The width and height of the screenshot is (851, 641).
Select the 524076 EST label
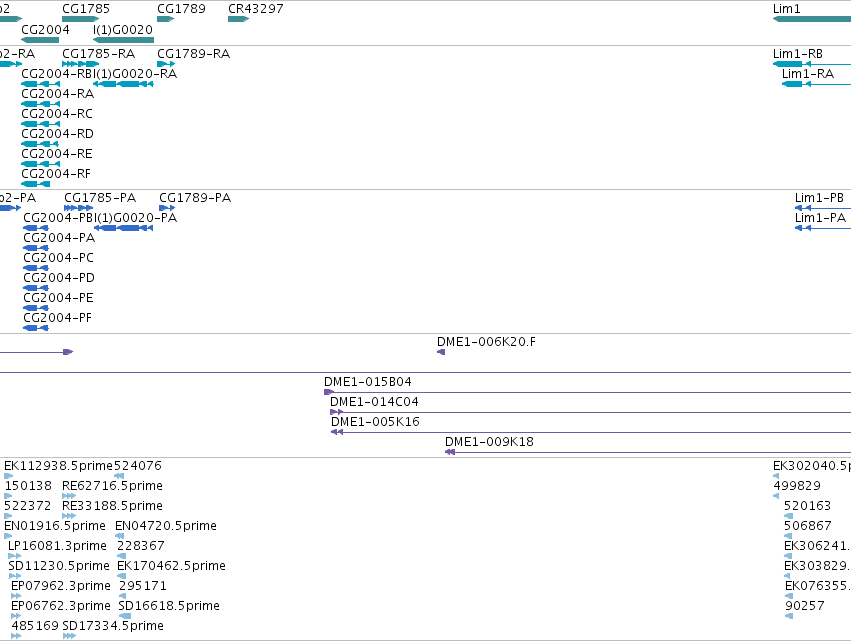138,466
